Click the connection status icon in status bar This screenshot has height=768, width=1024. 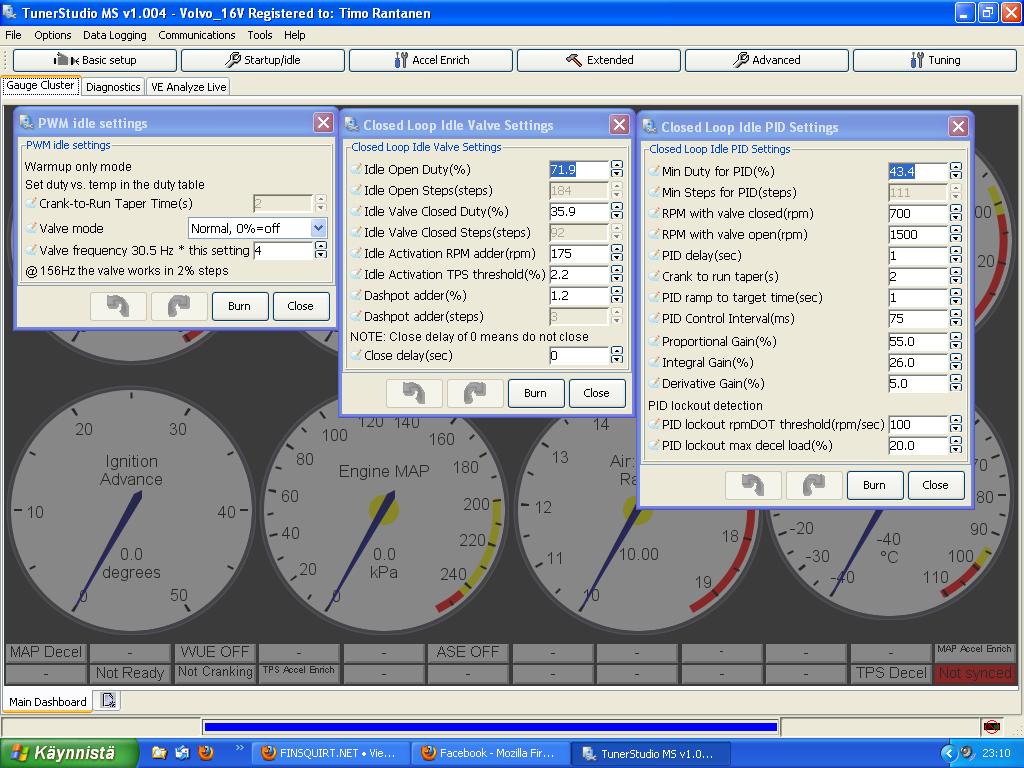point(991,727)
